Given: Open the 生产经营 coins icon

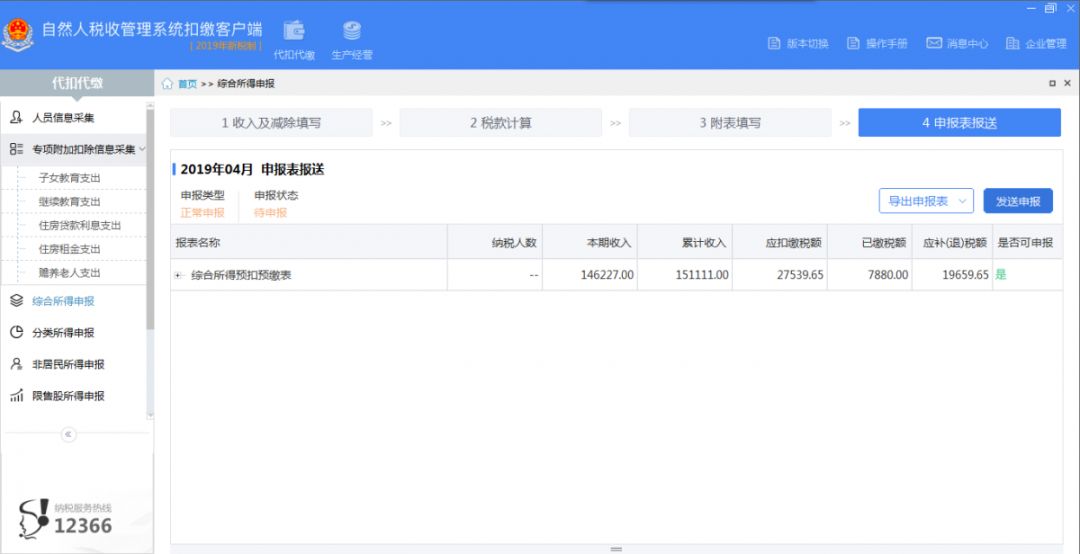Looking at the screenshot, I should 352,31.
